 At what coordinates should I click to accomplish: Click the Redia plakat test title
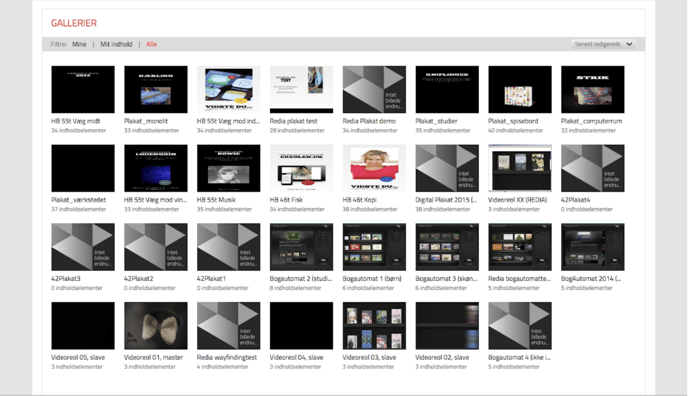(x=294, y=121)
